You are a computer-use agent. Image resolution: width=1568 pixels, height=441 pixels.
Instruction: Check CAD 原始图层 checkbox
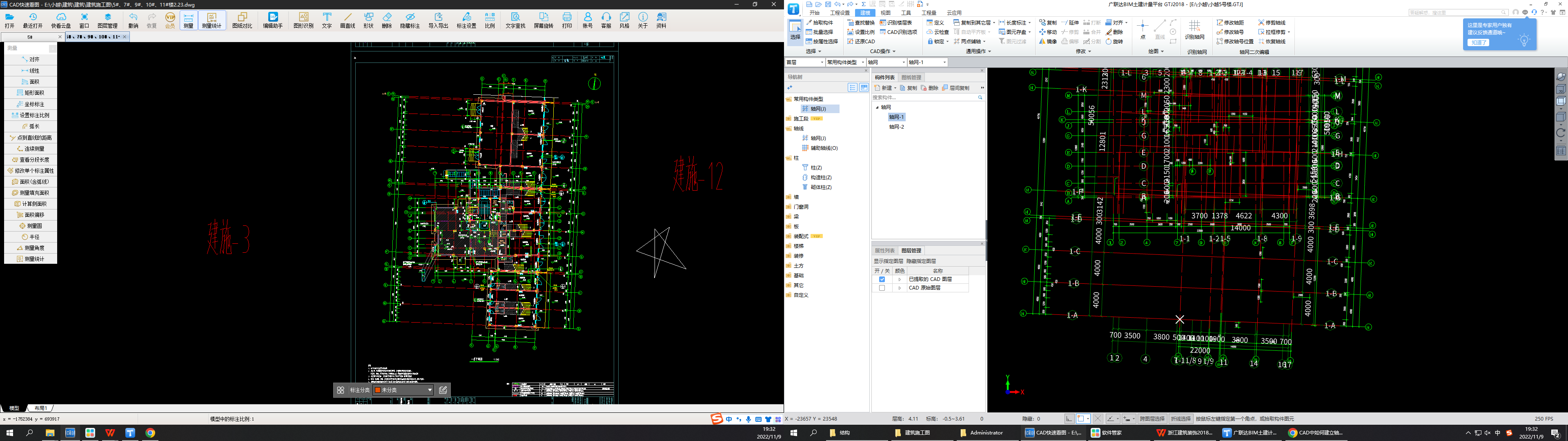pos(882,287)
